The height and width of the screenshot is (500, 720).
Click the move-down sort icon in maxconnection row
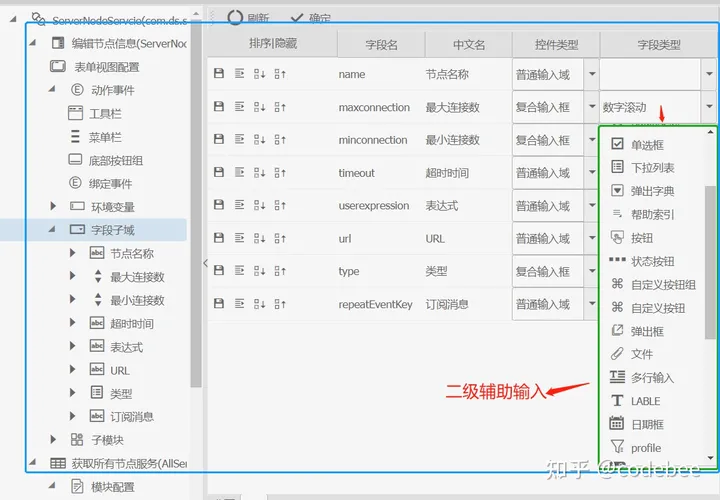260,107
